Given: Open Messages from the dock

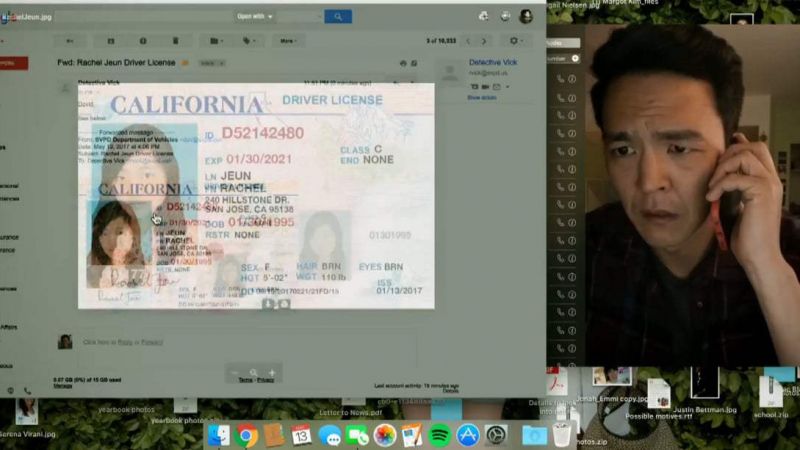Looking at the screenshot, I should 330,435.
